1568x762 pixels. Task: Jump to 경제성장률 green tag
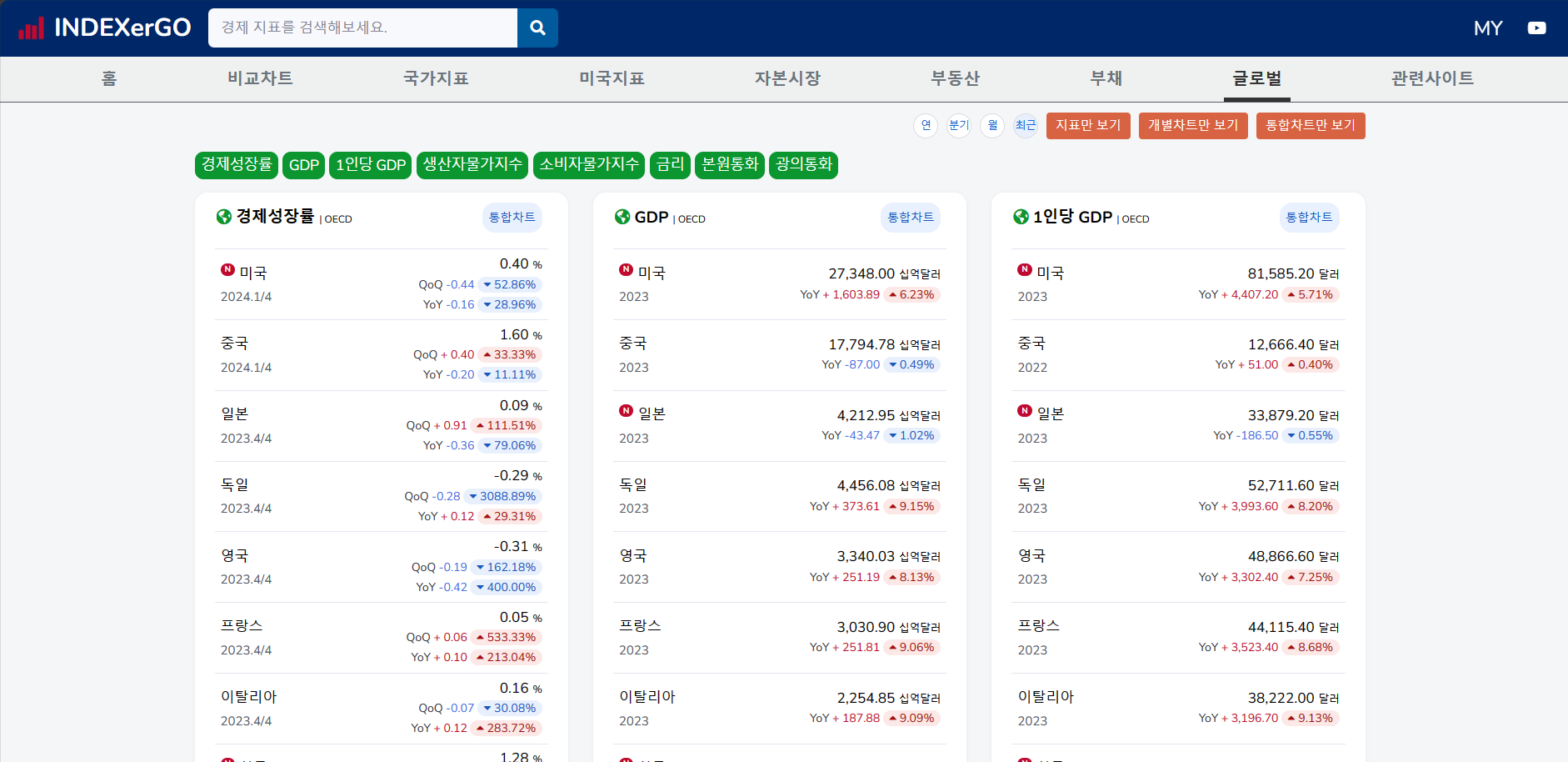237,165
